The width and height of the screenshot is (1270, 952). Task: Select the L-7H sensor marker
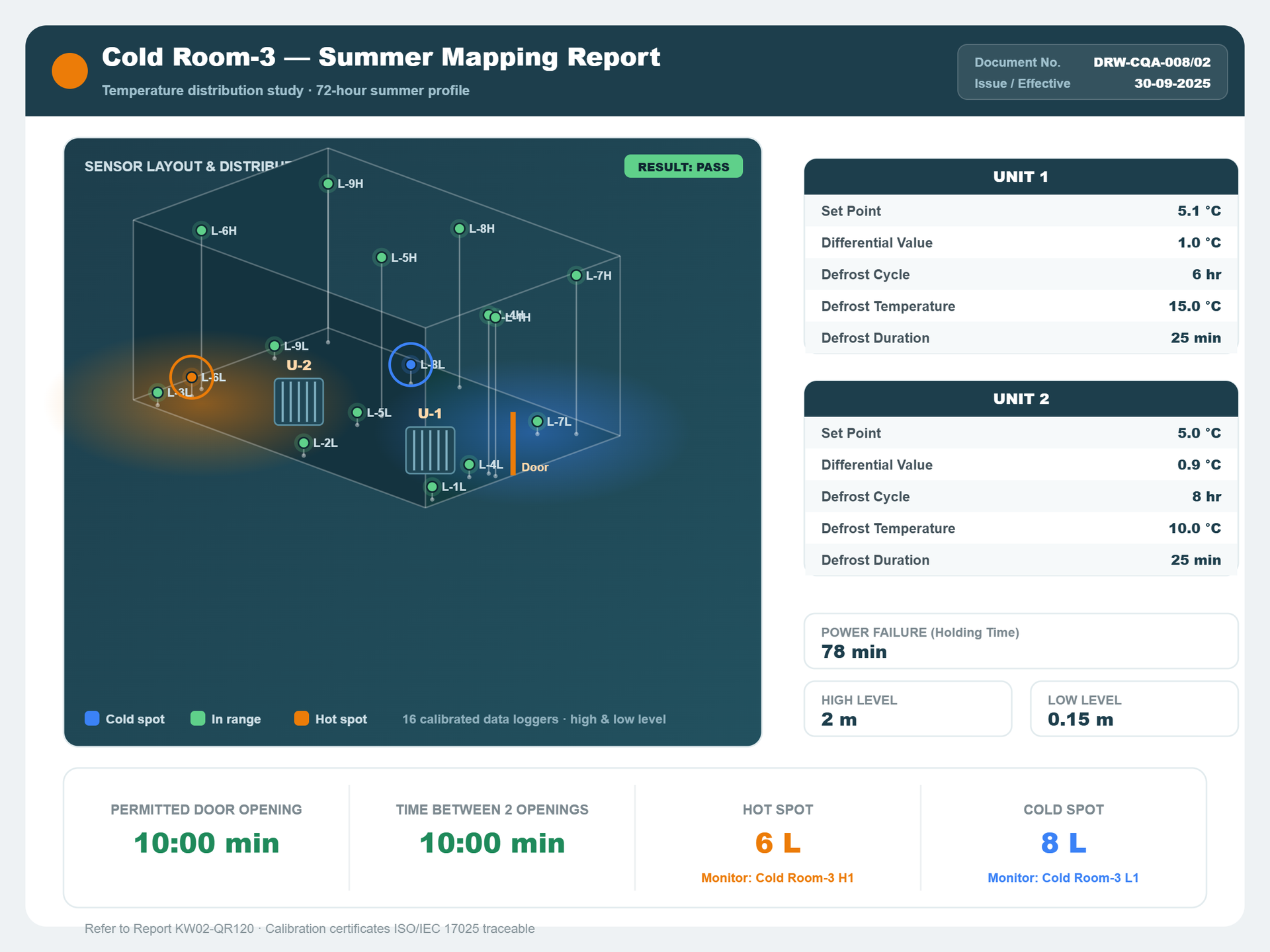point(576,276)
